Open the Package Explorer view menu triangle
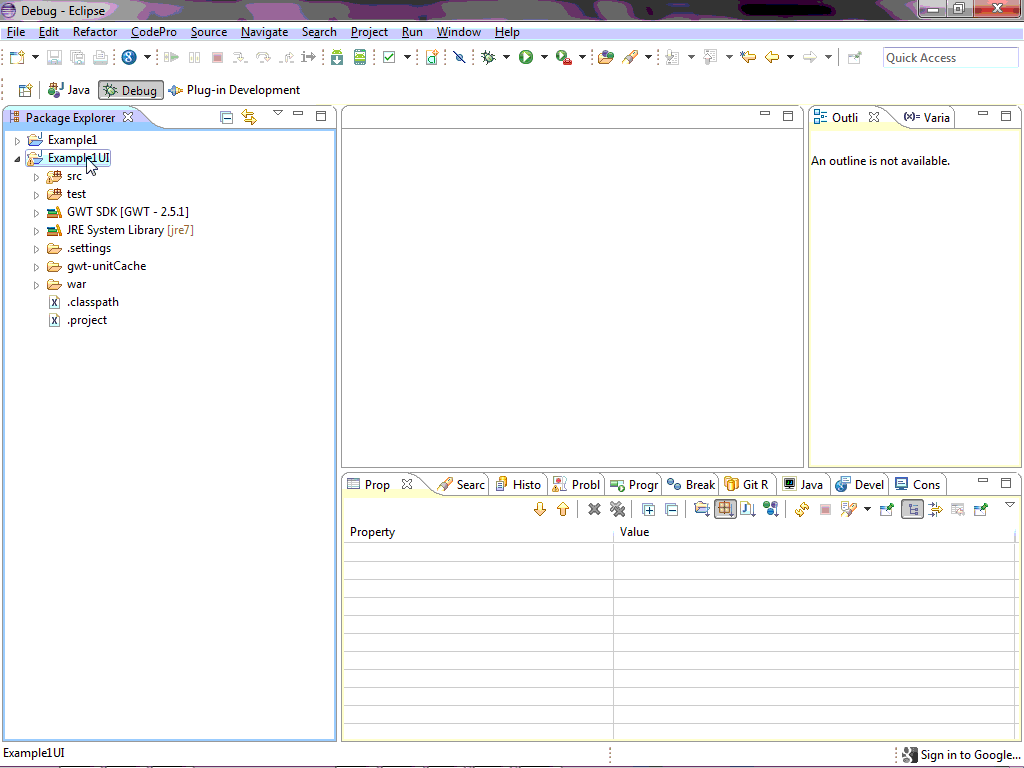The width and height of the screenshot is (1024, 768). point(278,113)
